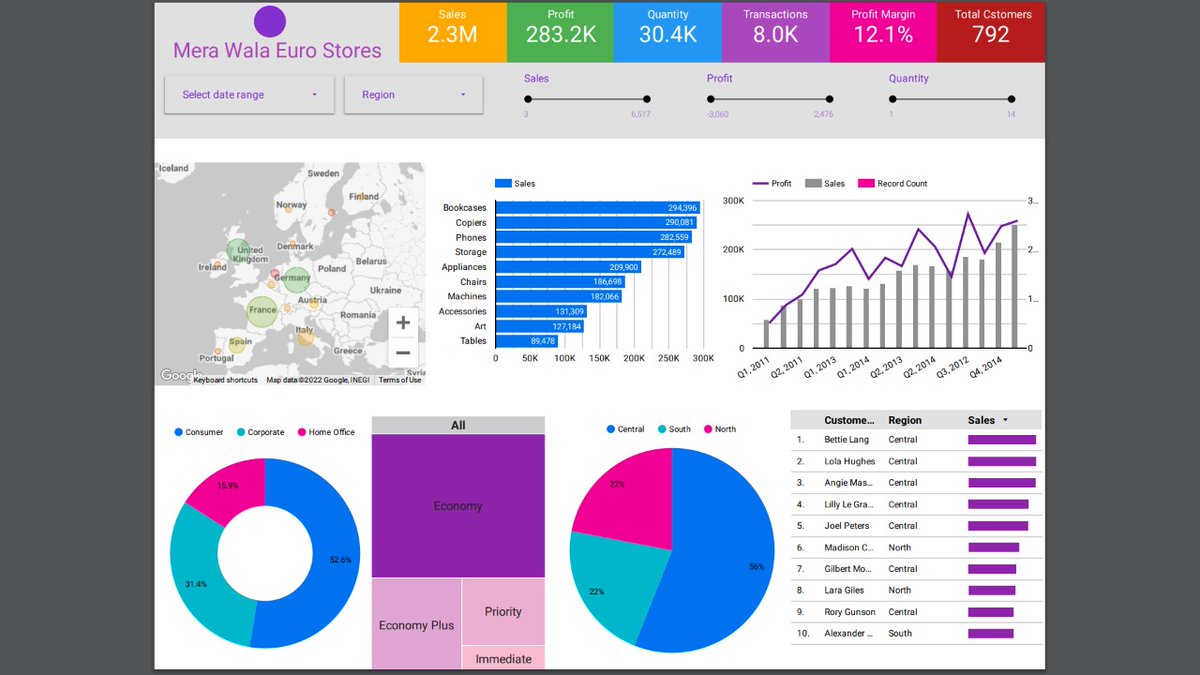Click the Terms of Use link on the map
Image resolution: width=1200 pixels, height=675 pixels.
(399, 380)
